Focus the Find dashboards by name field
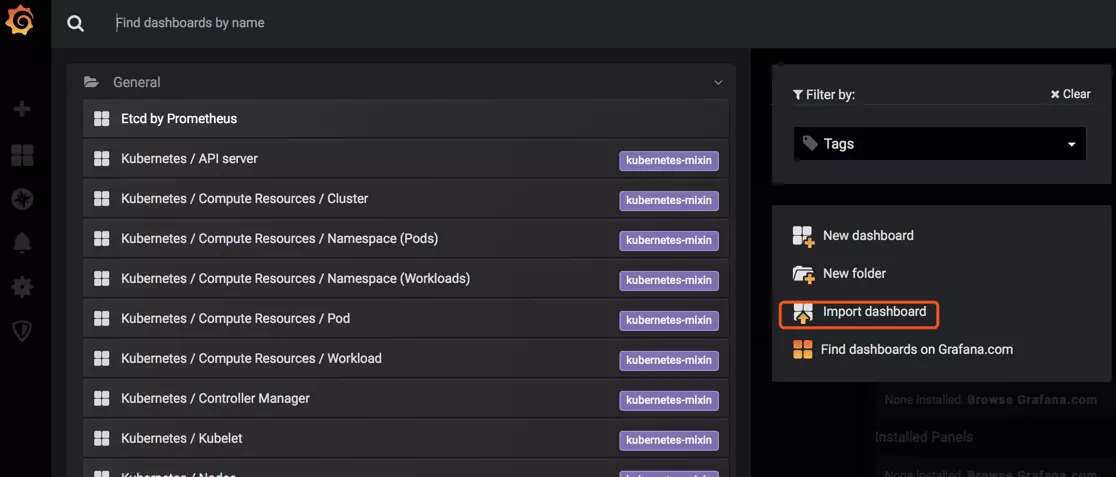This screenshot has width=1116, height=477. (427, 23)
